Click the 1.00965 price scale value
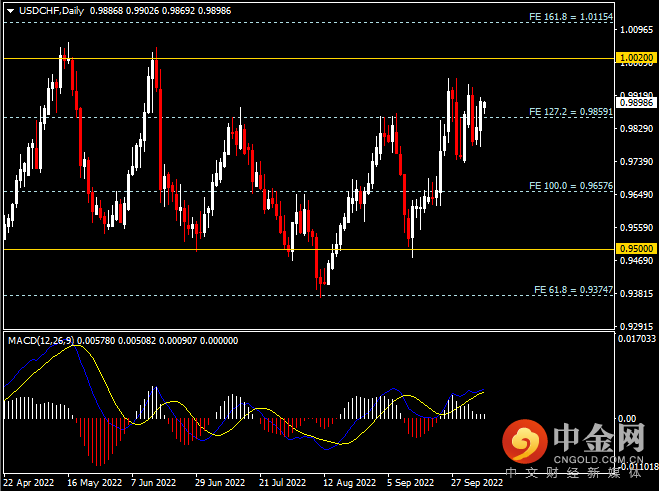 click(637, 29)
